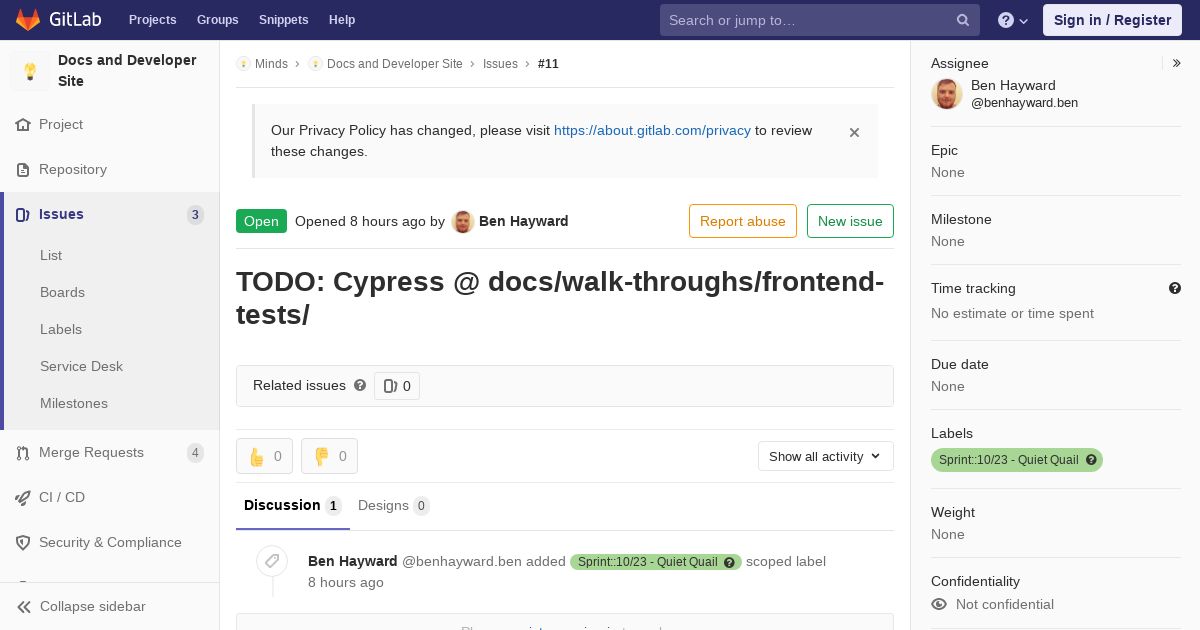Click the Sprint::10/23 label in activity note
Screen dimensions: 1200x630
(x=647, y=562)
